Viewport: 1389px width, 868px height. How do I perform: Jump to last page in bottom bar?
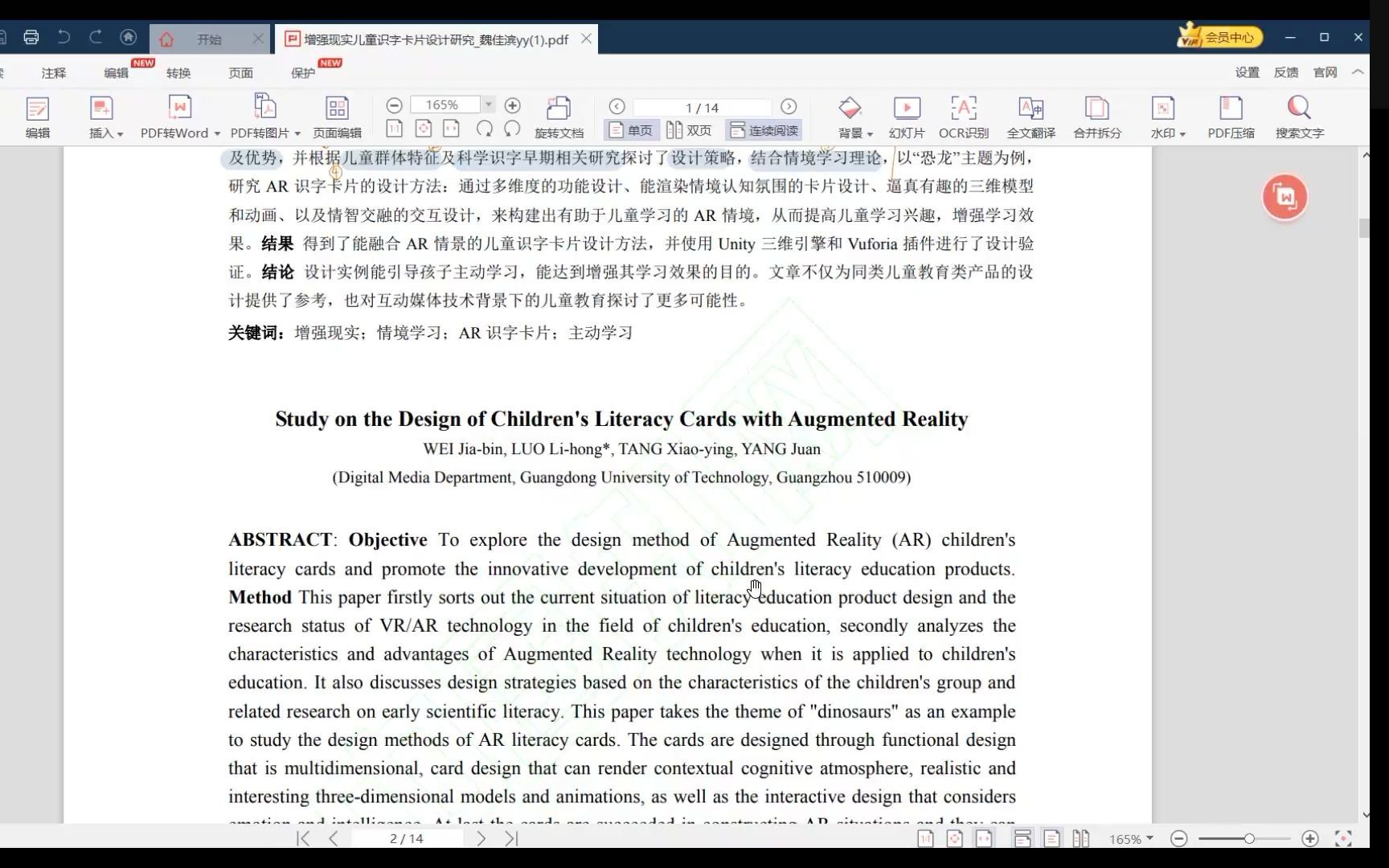tap(511, 838)
